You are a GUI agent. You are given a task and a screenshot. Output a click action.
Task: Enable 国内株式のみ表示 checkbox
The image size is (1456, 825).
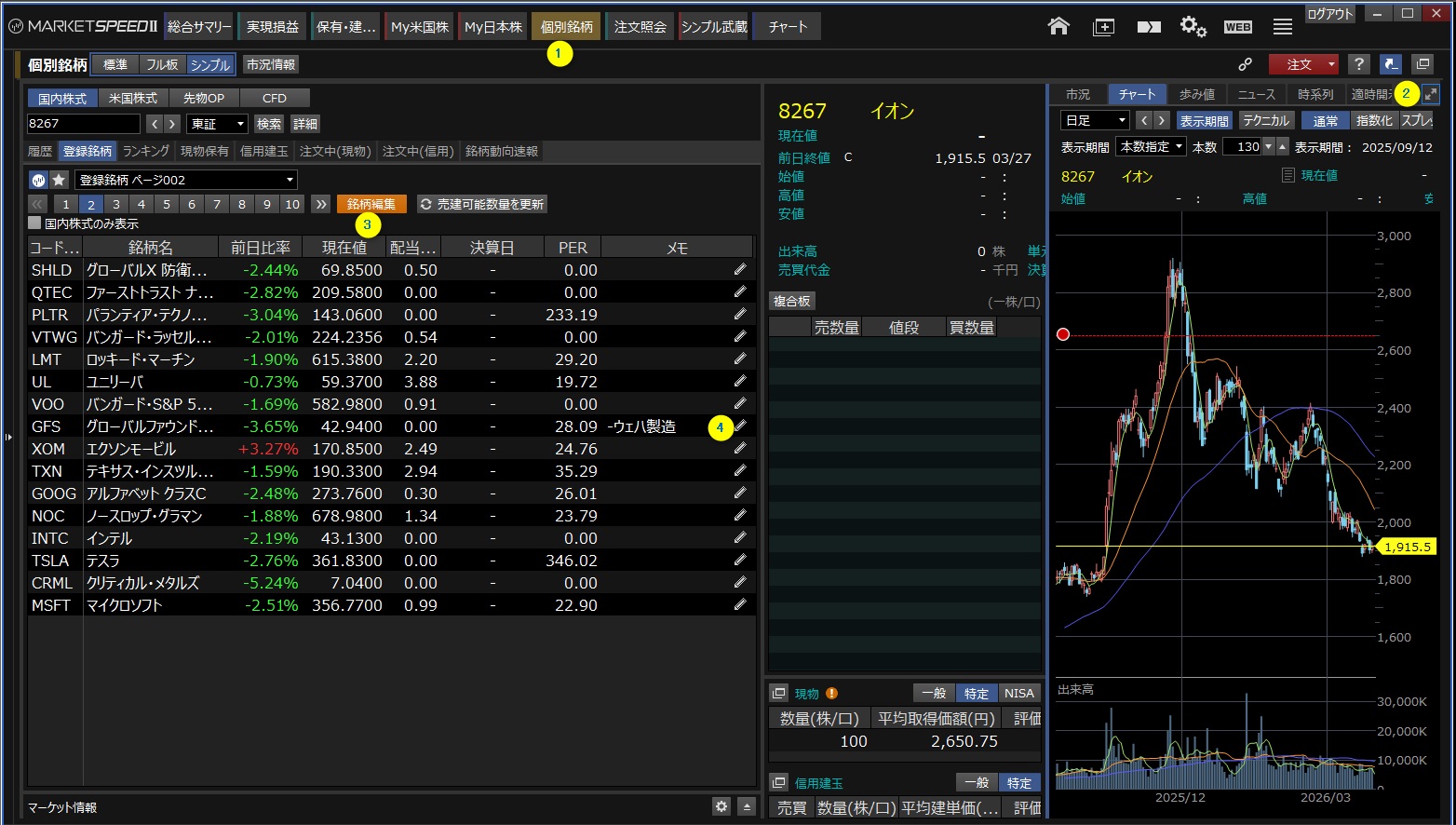pos(35,223)
